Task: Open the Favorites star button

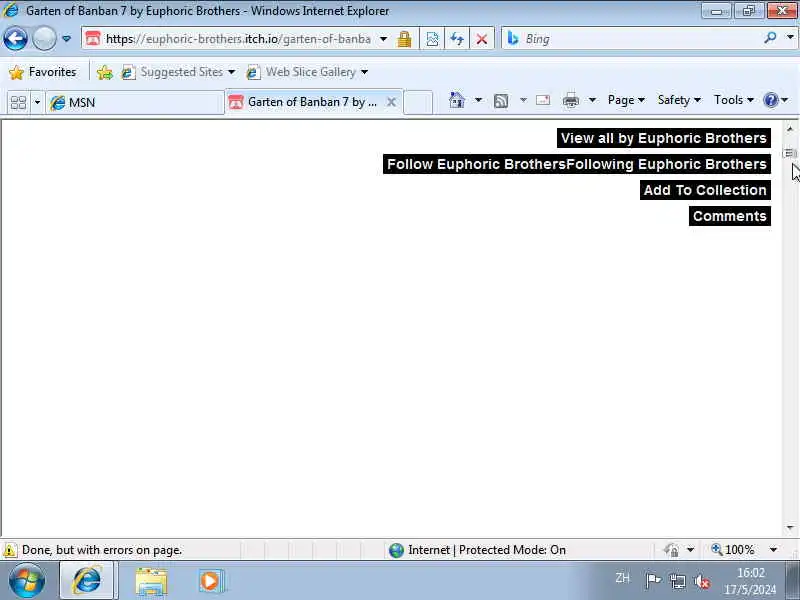Action: 43,72
